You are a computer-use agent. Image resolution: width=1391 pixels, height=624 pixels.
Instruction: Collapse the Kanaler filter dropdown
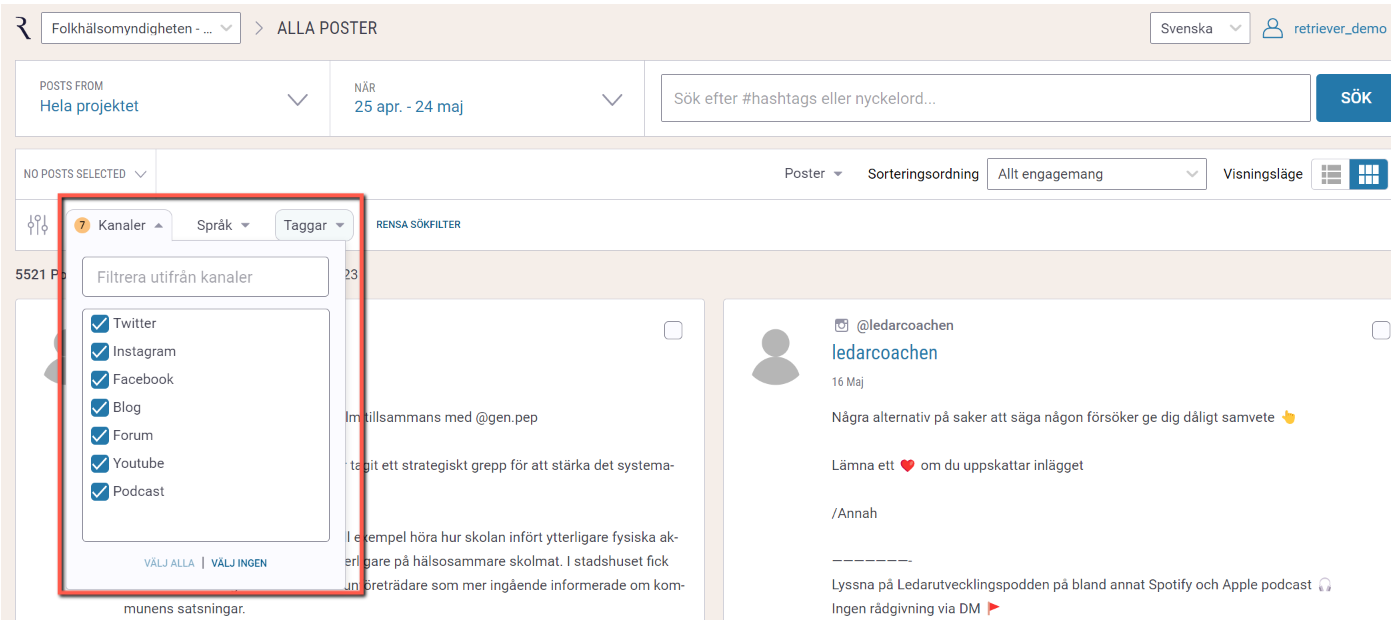pyautogui.click(x=120, y=225)
